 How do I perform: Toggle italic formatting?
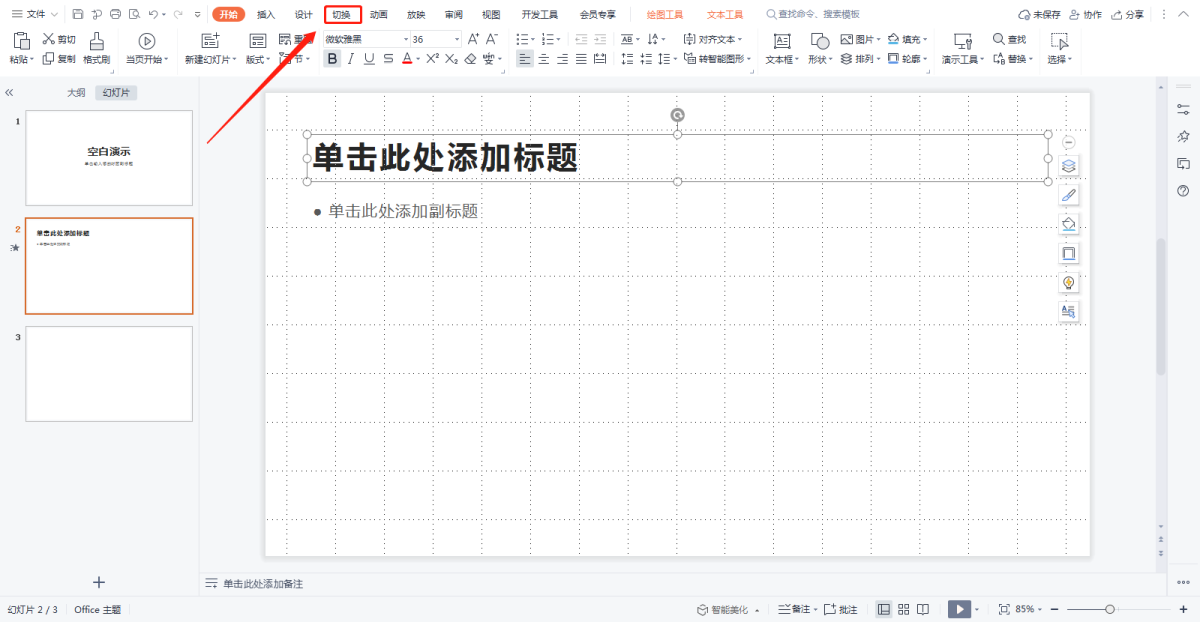(x=350, y=59)
